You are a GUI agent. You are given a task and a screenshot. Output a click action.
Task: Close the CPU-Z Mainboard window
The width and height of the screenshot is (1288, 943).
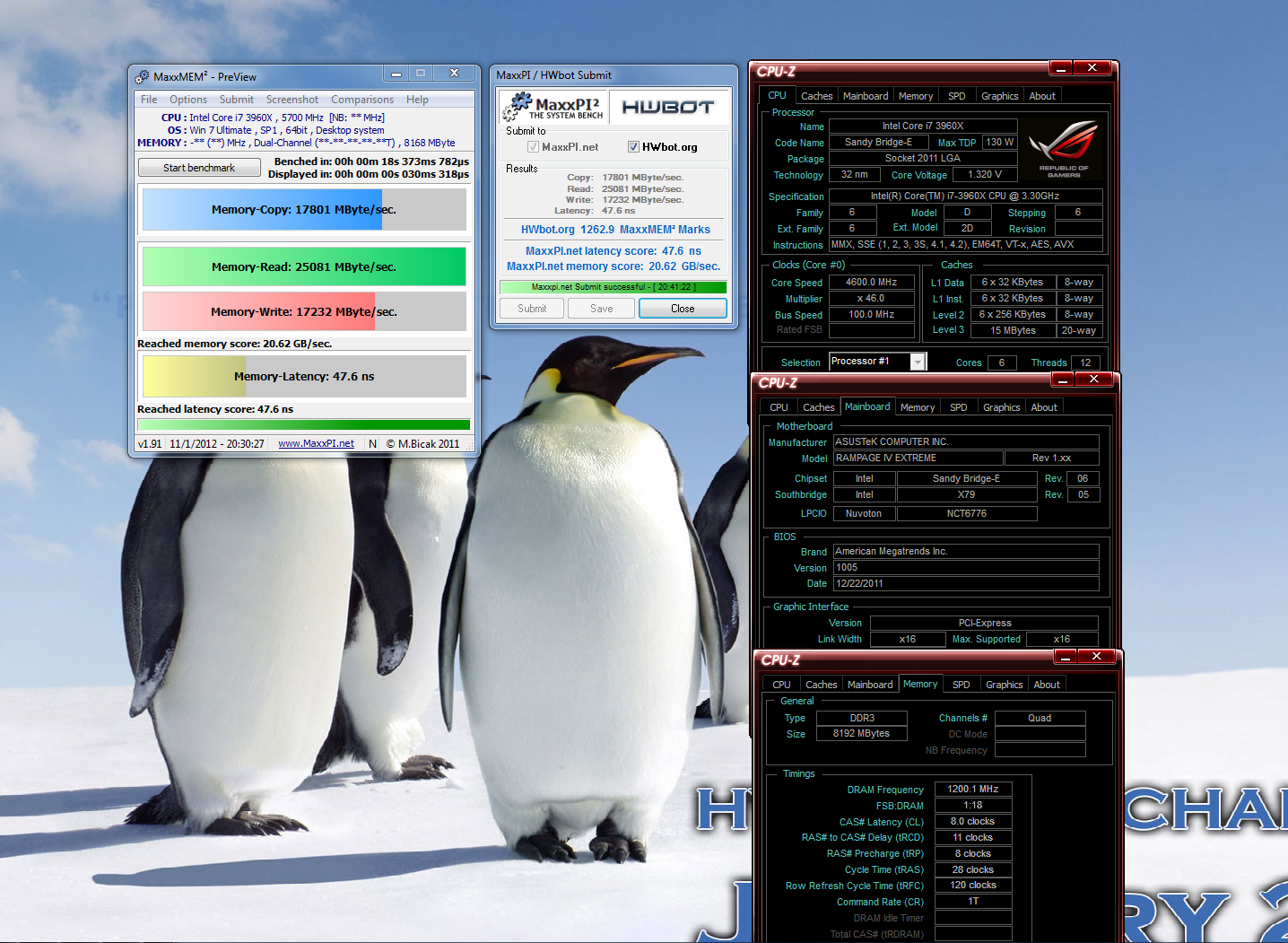1093,380
